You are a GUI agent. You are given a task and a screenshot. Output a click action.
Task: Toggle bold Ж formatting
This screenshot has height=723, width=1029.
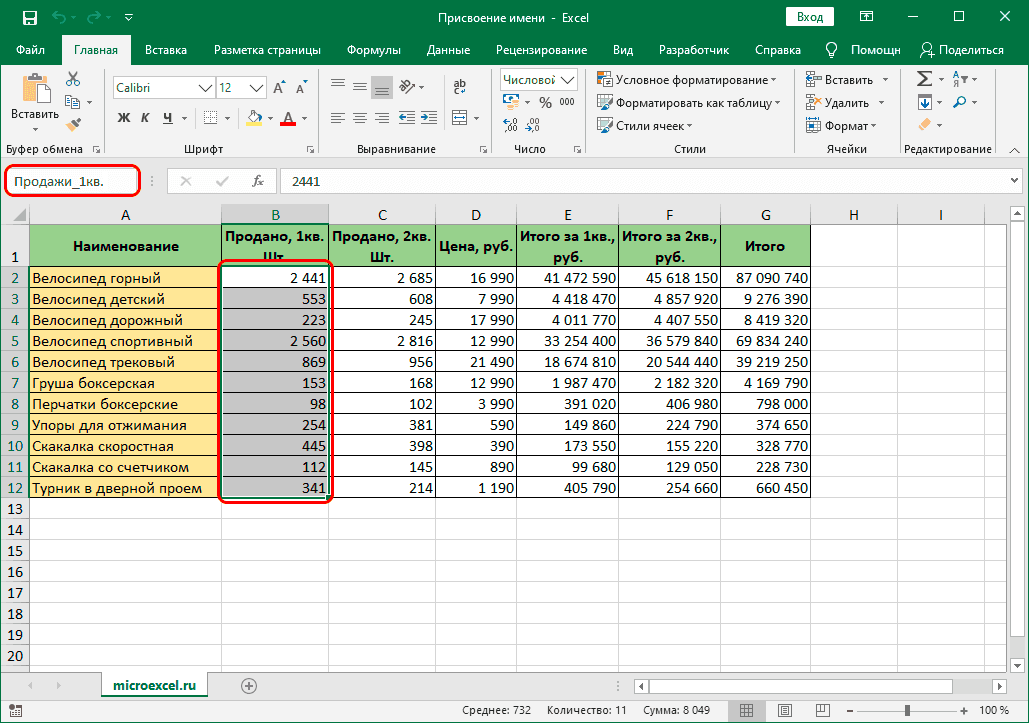coord(124,118)
